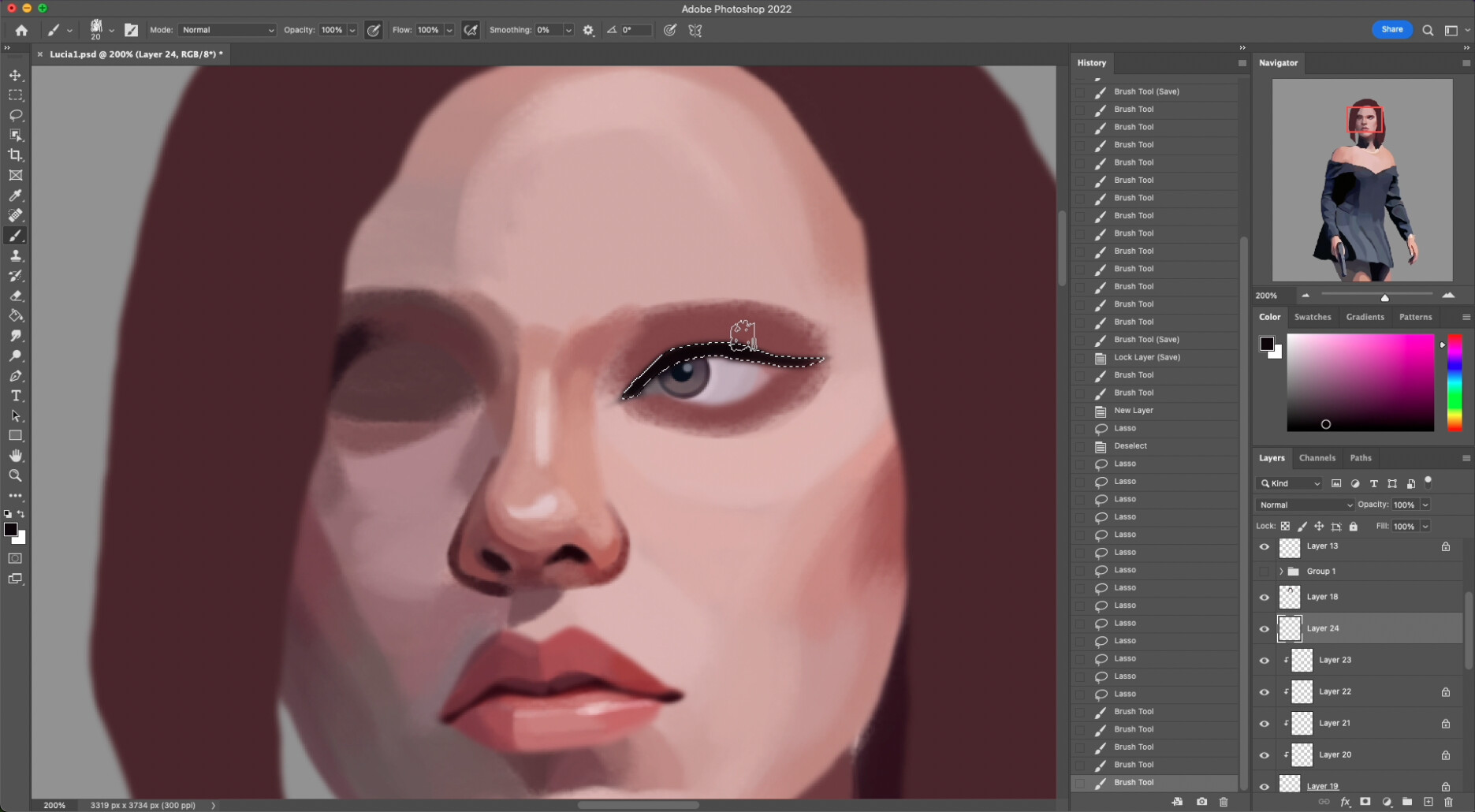Image resolution: width=1475 pixels, height=812 pixels.
Task: Hide Layer 13 visibility eye
Action: point(1265,546)
